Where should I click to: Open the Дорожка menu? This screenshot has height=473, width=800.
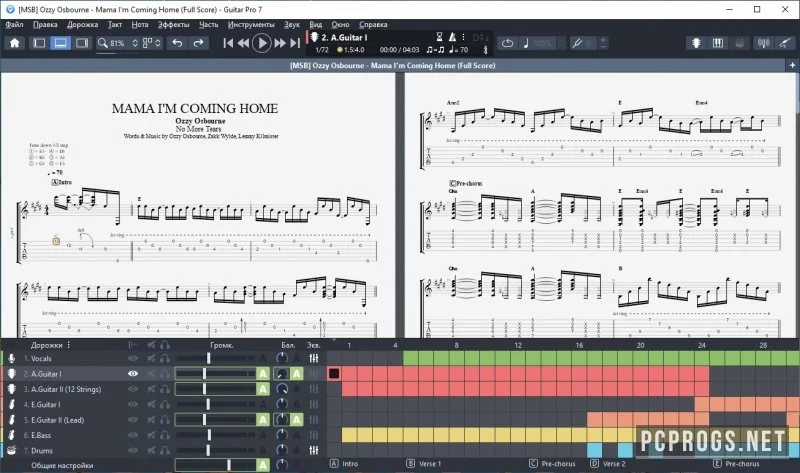(83, 24)
